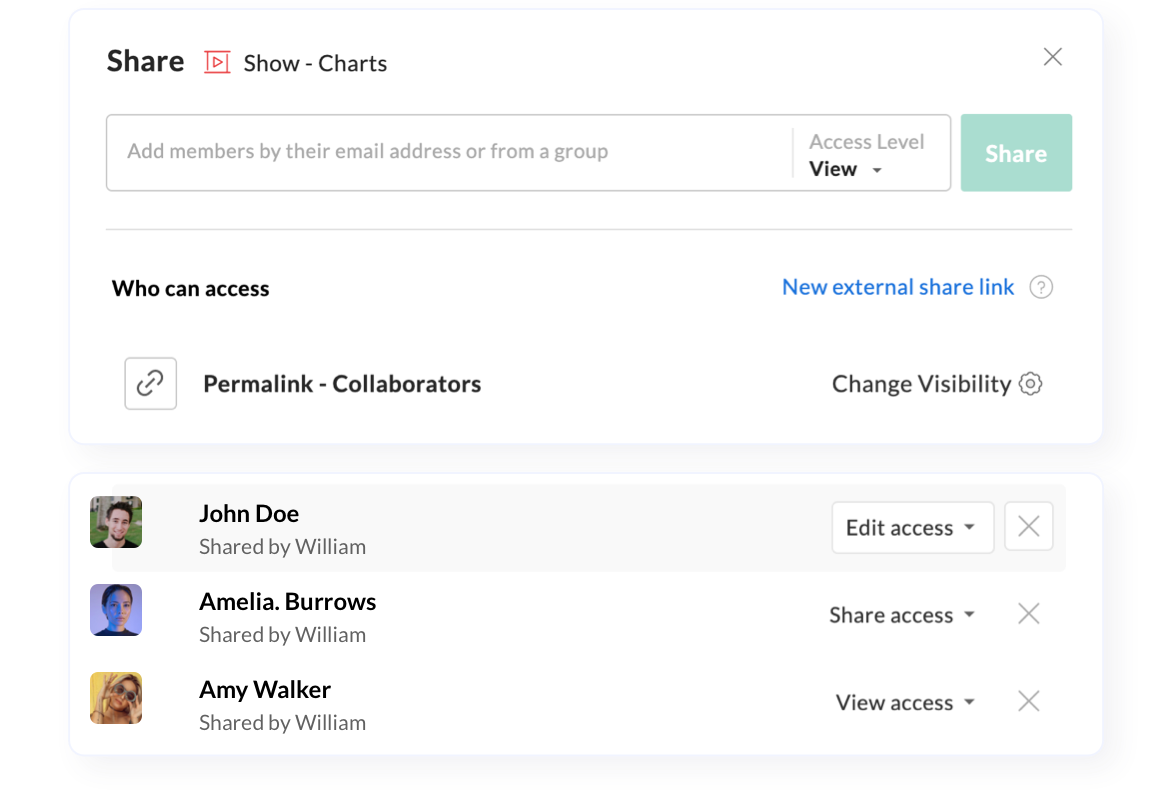Close the Share dialog
This screenshot has width=1174, height=806.
pos(1052,57)
